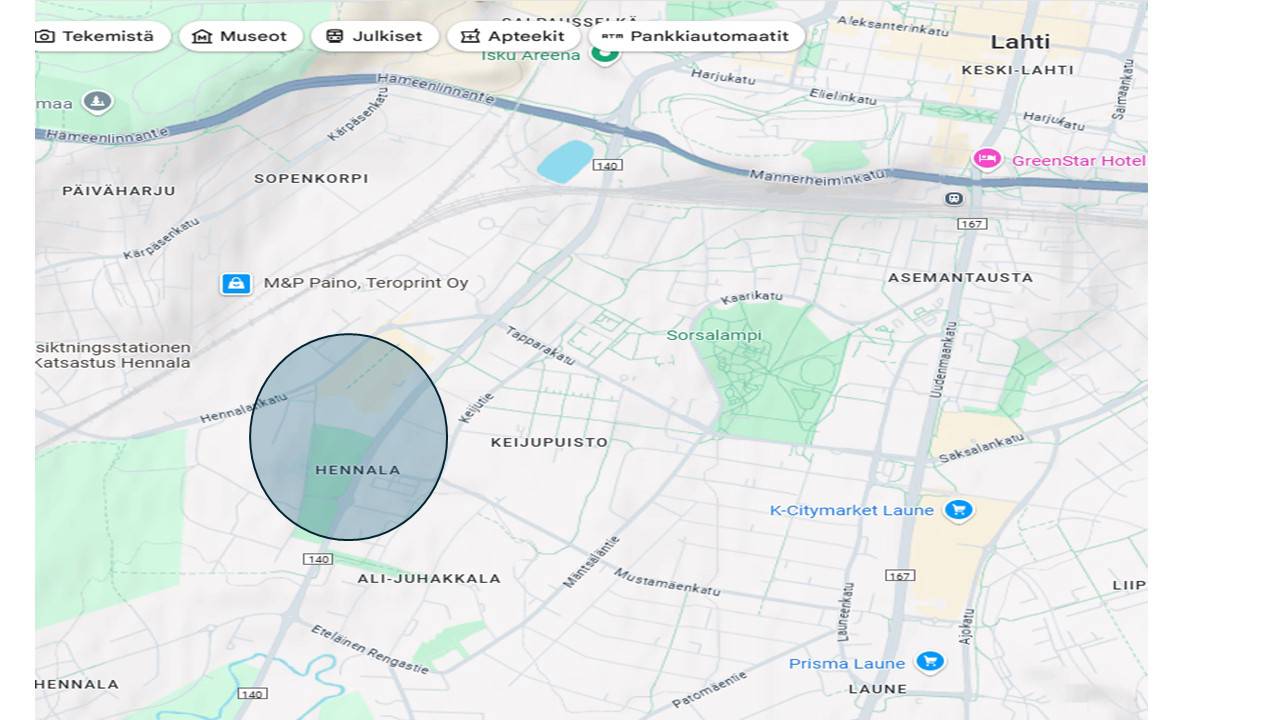The width and height of the screenshot is (1280, 720).
Task: Click the camera icon in the Tekemistä chip
Action: point(46,36)
